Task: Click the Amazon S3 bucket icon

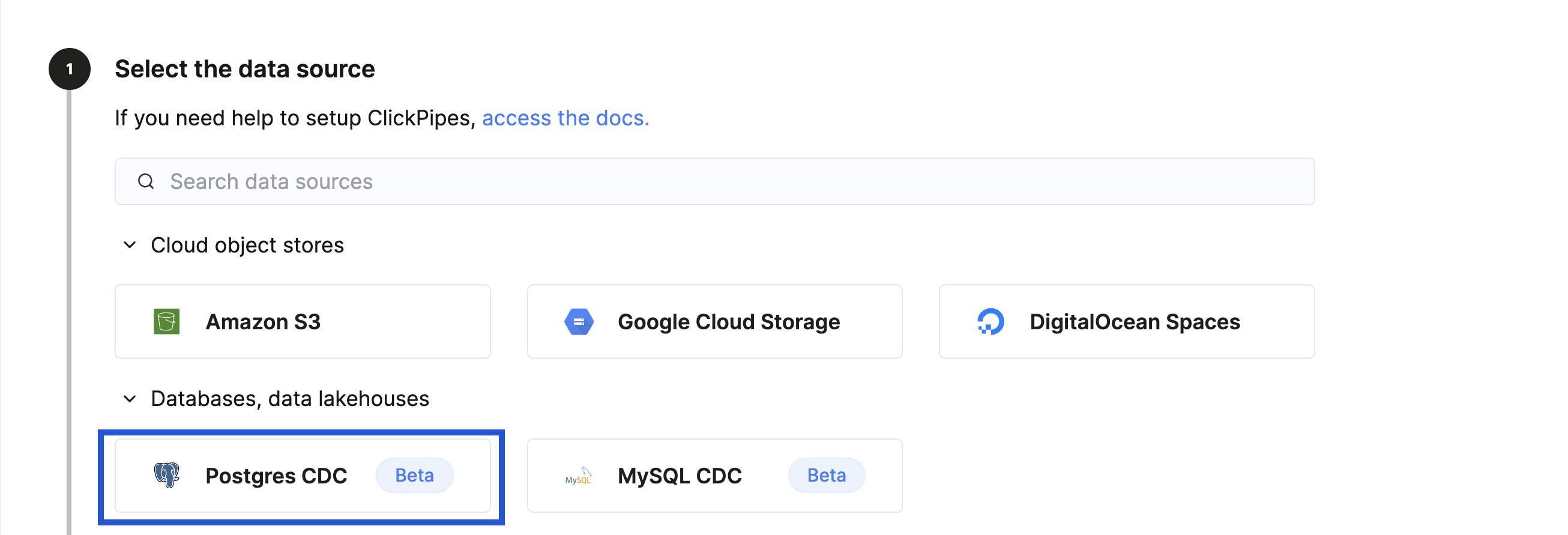Action: [166, 321]
